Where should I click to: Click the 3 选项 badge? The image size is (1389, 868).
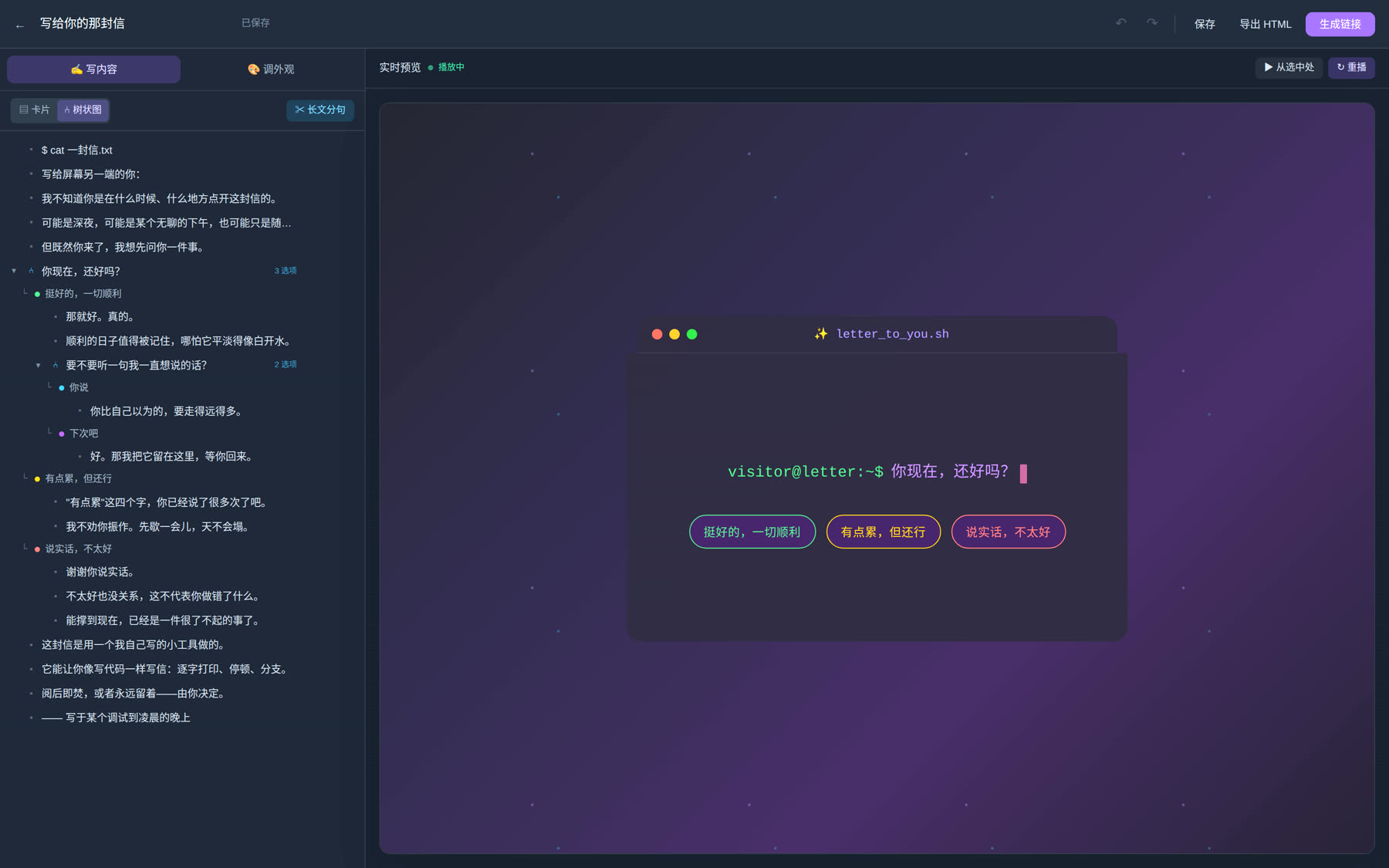[x=286, y=271]
